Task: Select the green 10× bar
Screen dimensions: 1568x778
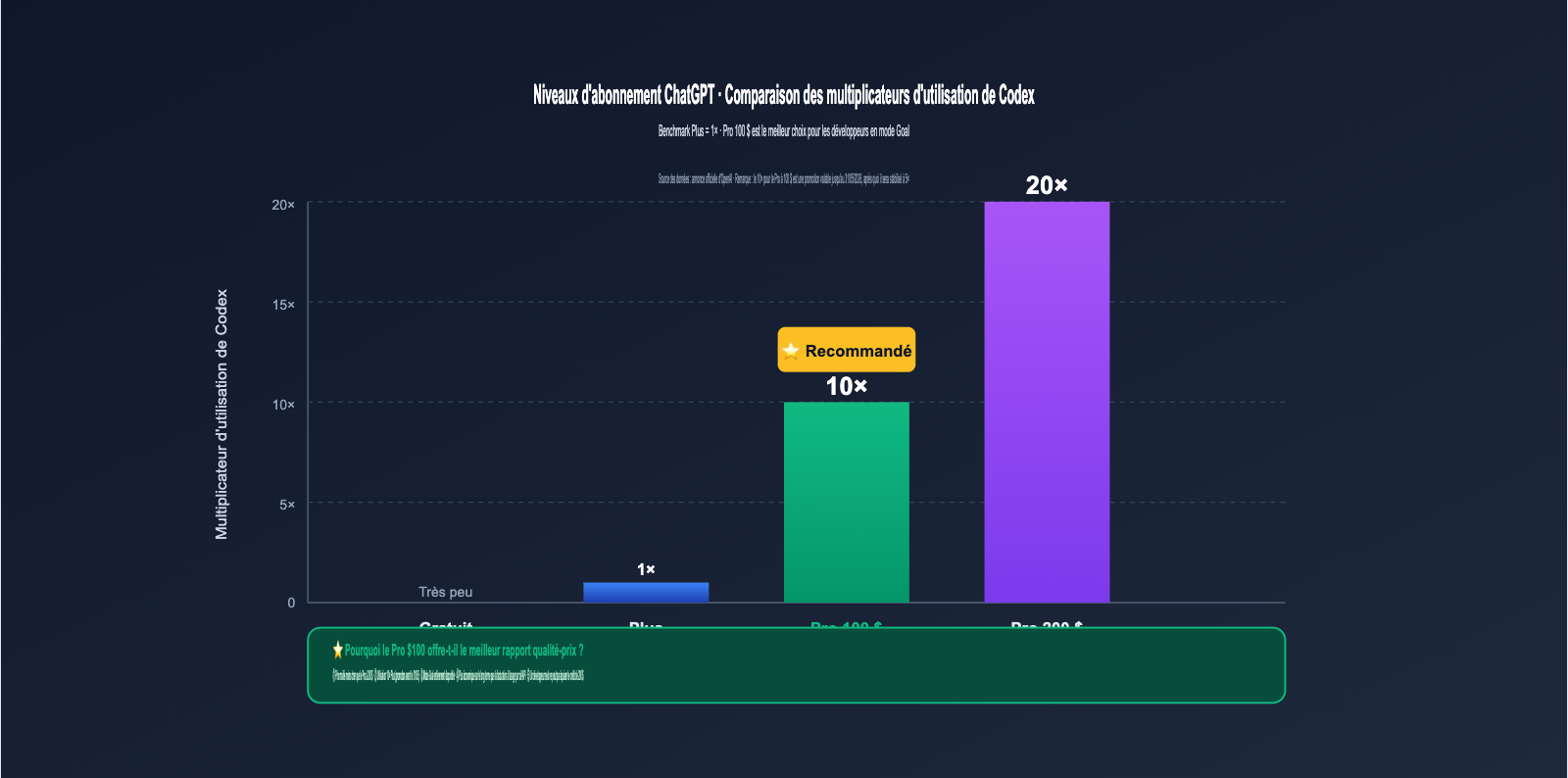Action: (847, 502)
